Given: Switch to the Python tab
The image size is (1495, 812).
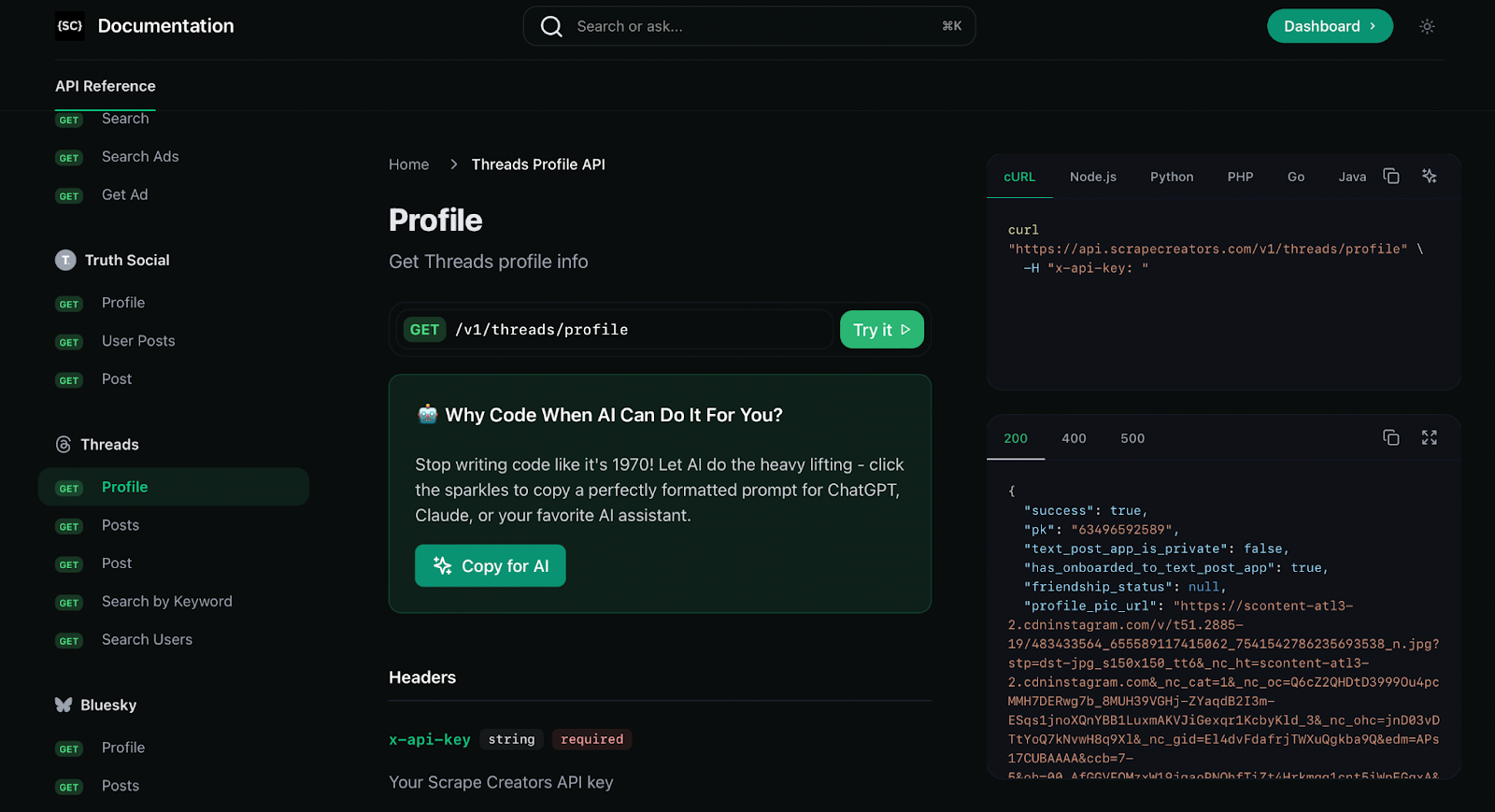Looking at the screenshot, I should [1172, 177].
